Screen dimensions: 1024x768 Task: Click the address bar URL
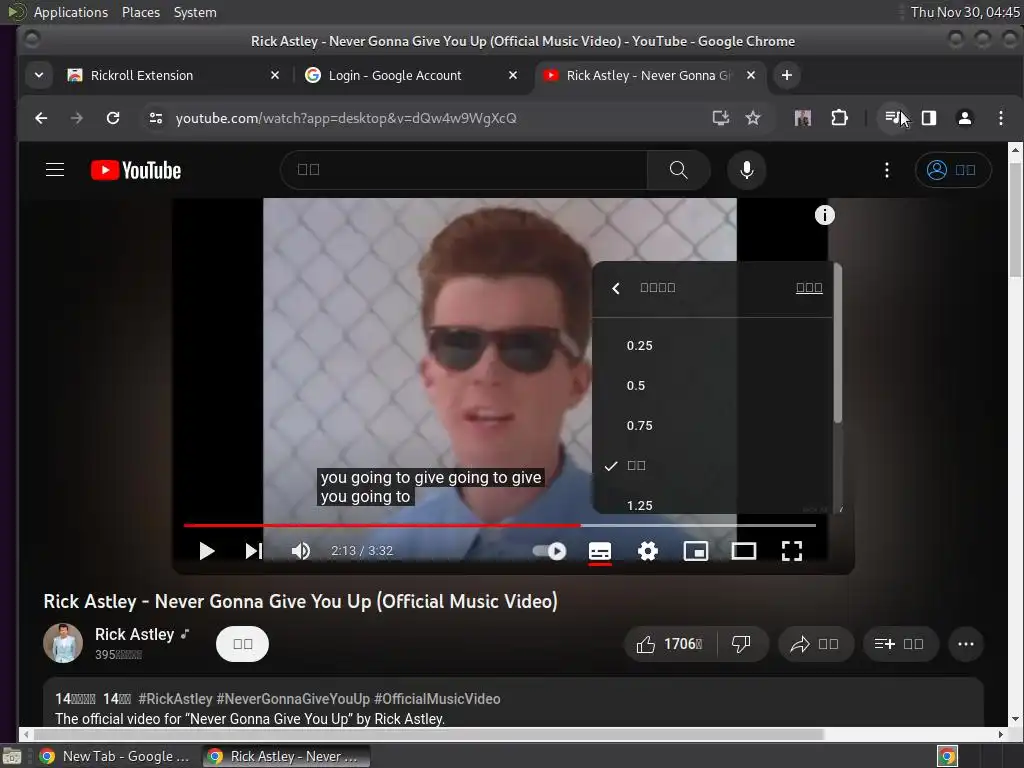click(346, 118)
